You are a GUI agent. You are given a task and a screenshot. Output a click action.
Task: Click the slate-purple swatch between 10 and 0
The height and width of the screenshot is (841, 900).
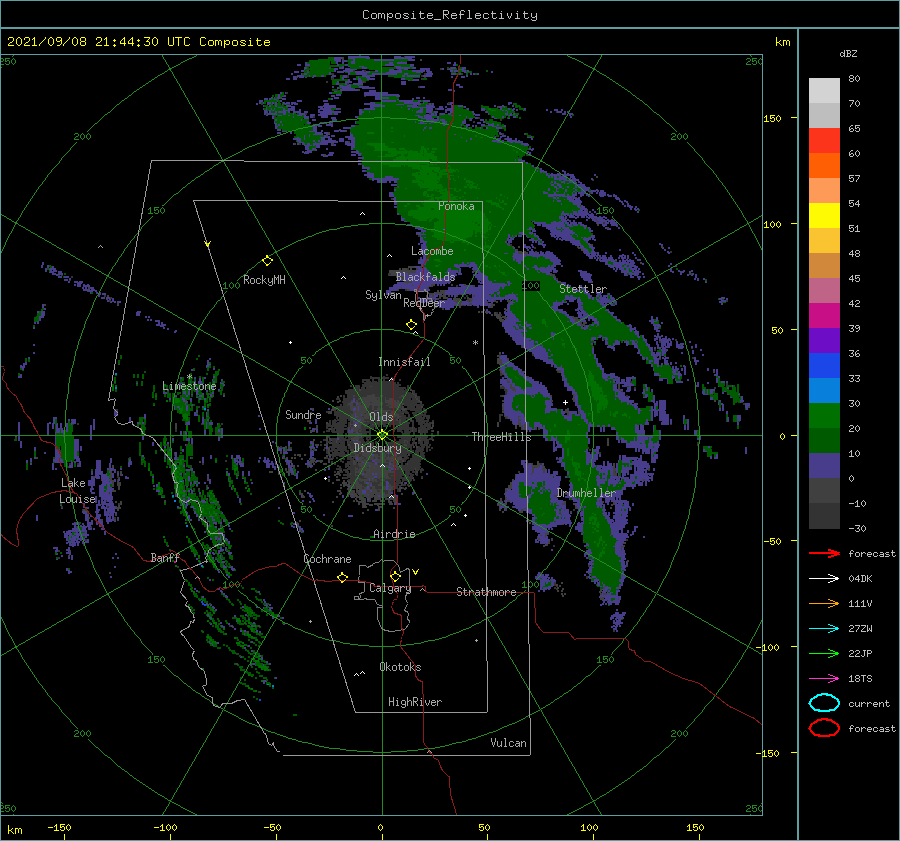824,466
